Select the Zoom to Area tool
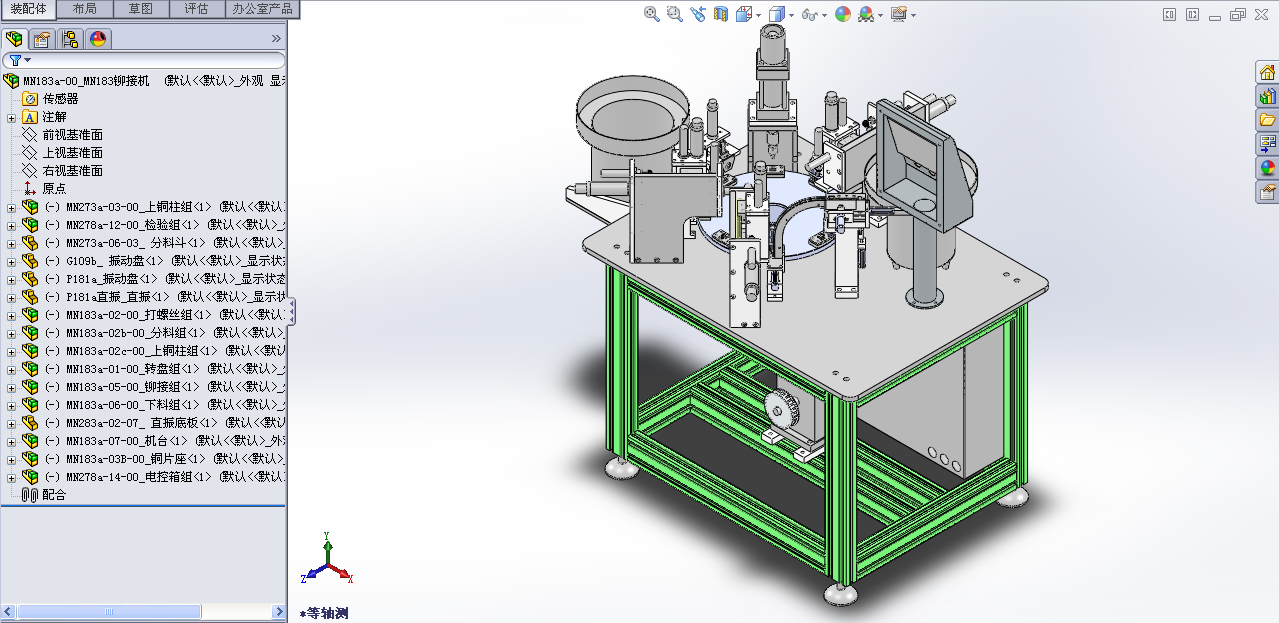1279x623 pixels. click(674, 14)
